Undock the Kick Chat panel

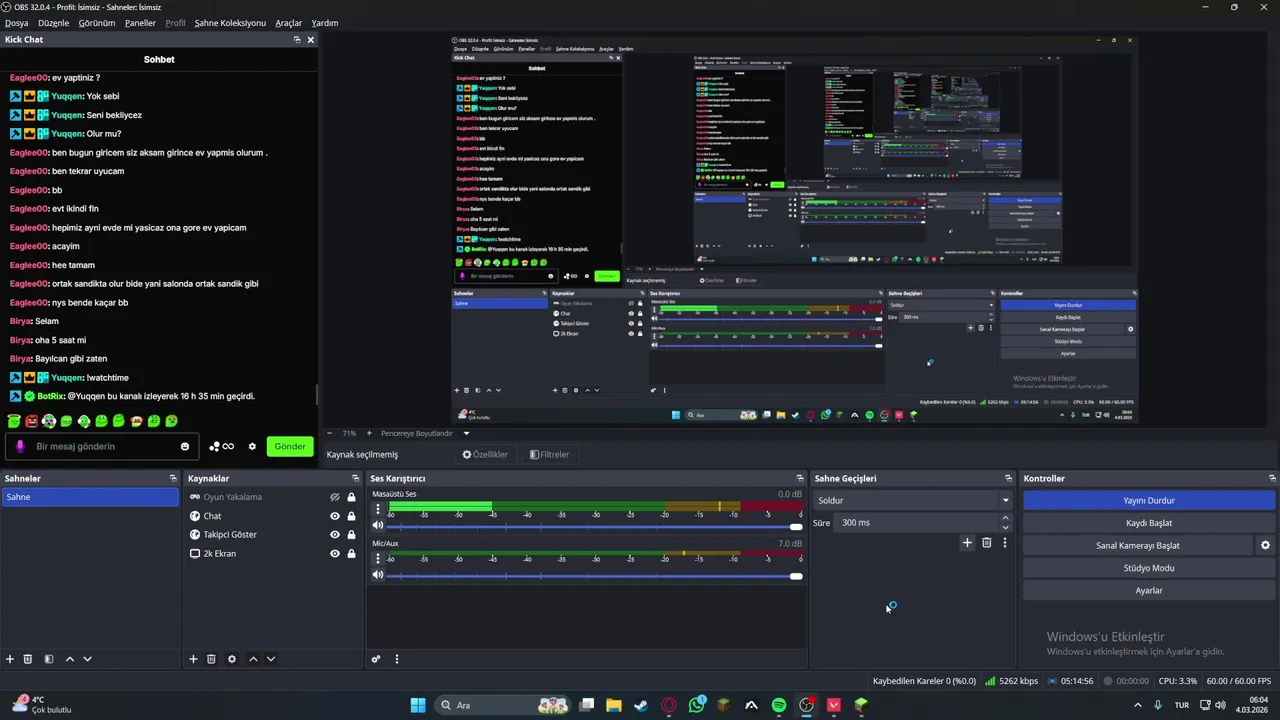(297, 40)
